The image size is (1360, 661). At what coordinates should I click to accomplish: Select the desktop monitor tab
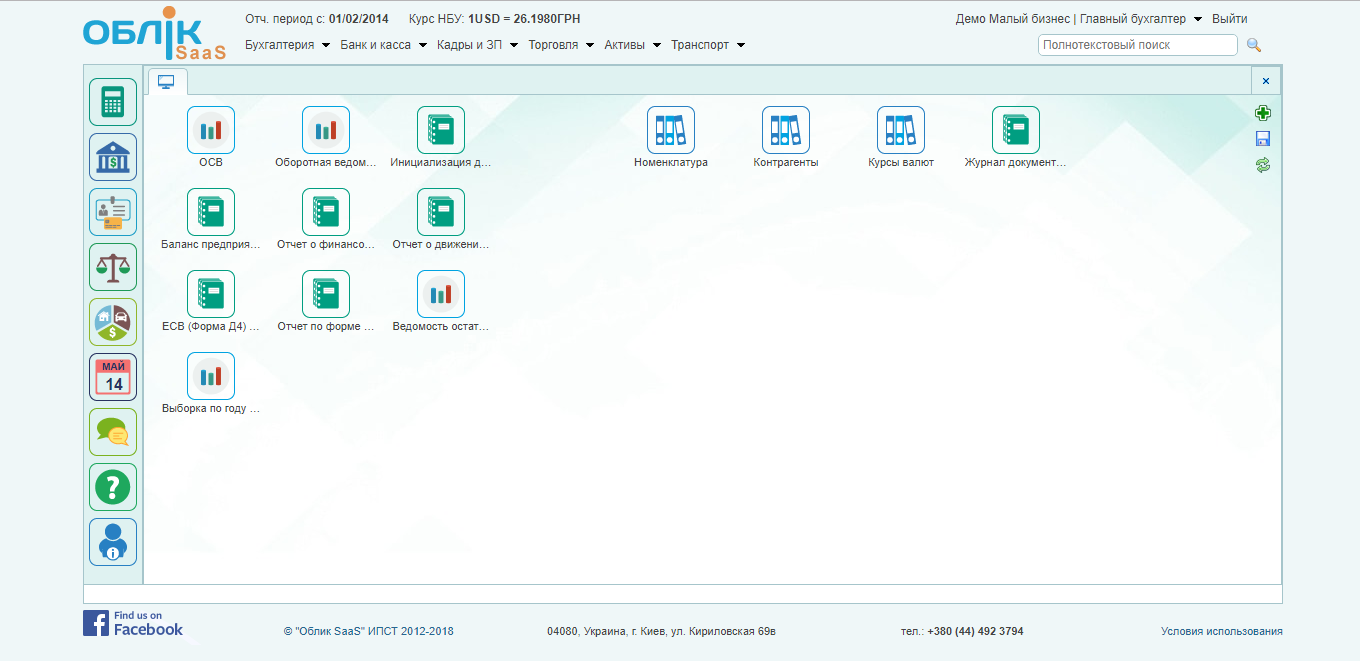(x=167, y=81)
